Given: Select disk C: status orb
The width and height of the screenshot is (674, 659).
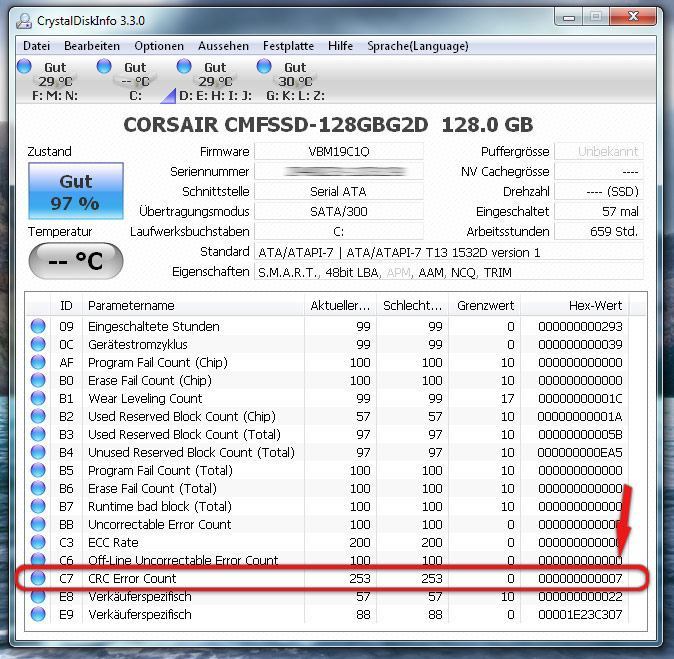Looking at the screenshot, I should [104, 66].
